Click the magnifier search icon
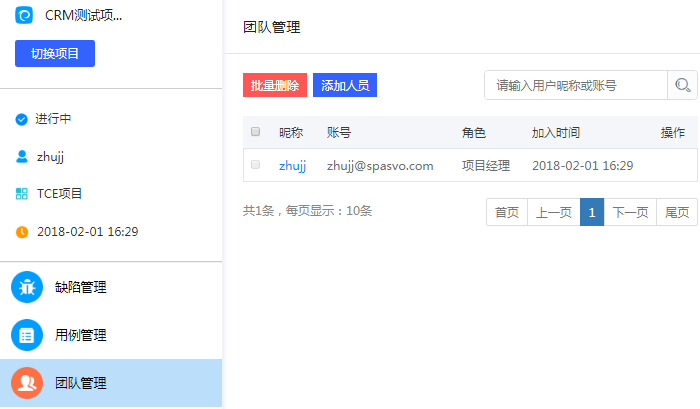Image resolution: width=700 pixels, height=409 pixels. [x=683, y=86]
